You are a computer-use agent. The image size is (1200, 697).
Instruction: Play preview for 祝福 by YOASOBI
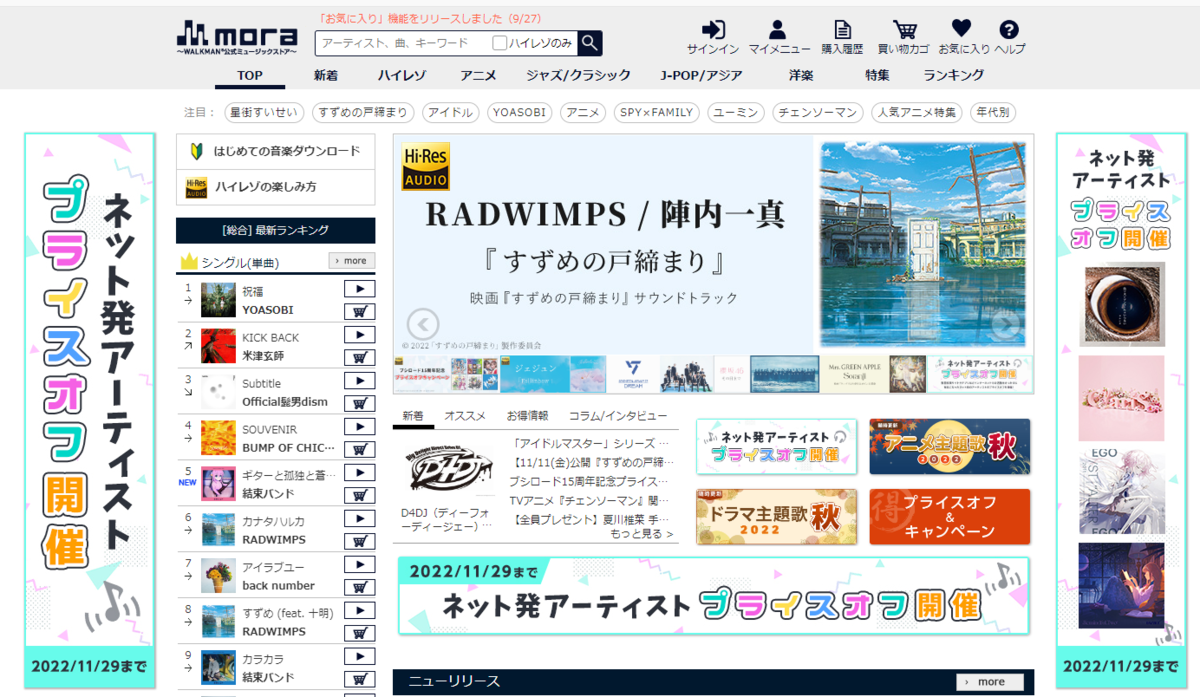(x=359, y=289)
